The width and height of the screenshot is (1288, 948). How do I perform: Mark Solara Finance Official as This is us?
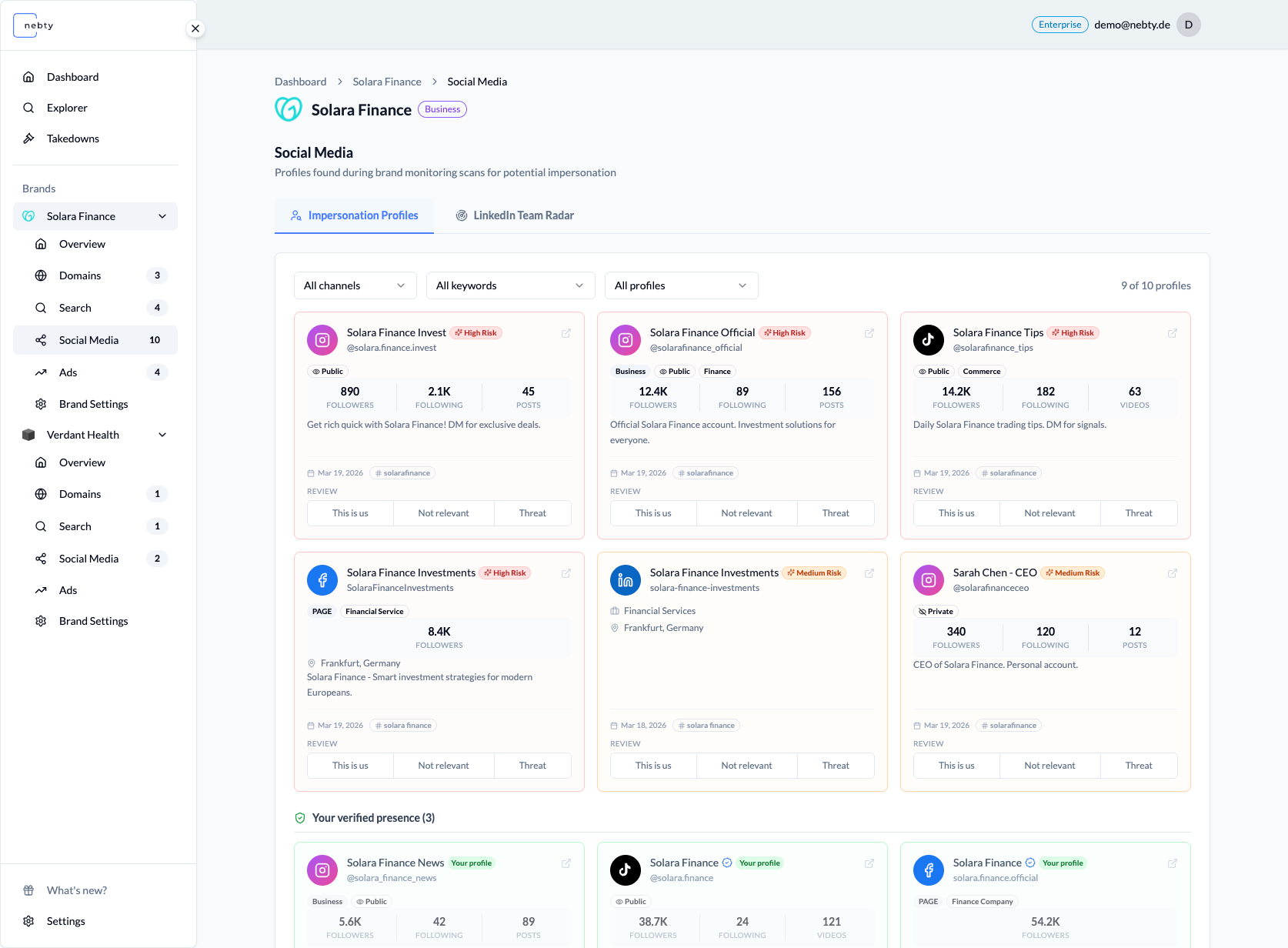(653, 513)
